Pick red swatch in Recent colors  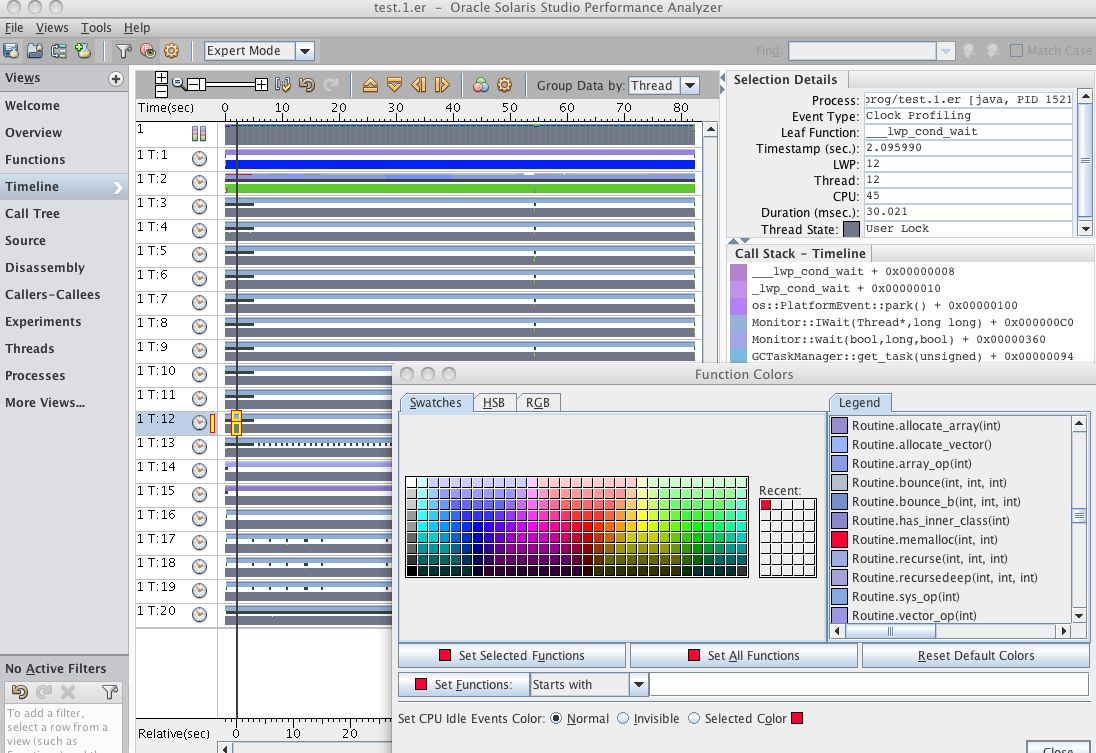pyautogui.click(x=766, y=505)
